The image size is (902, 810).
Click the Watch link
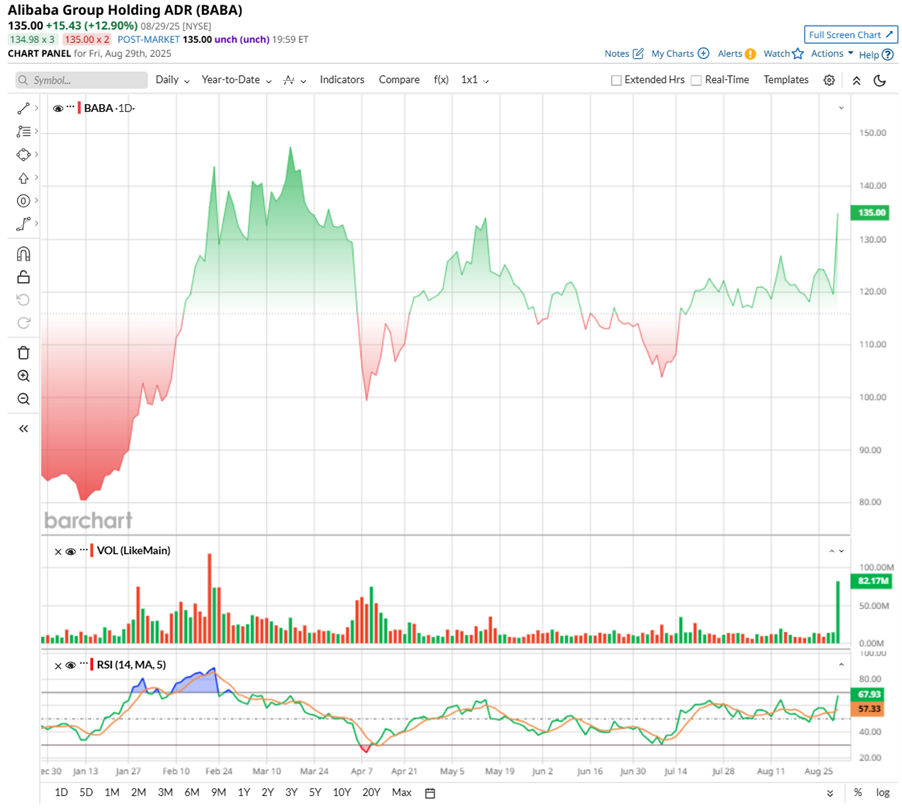777,54
